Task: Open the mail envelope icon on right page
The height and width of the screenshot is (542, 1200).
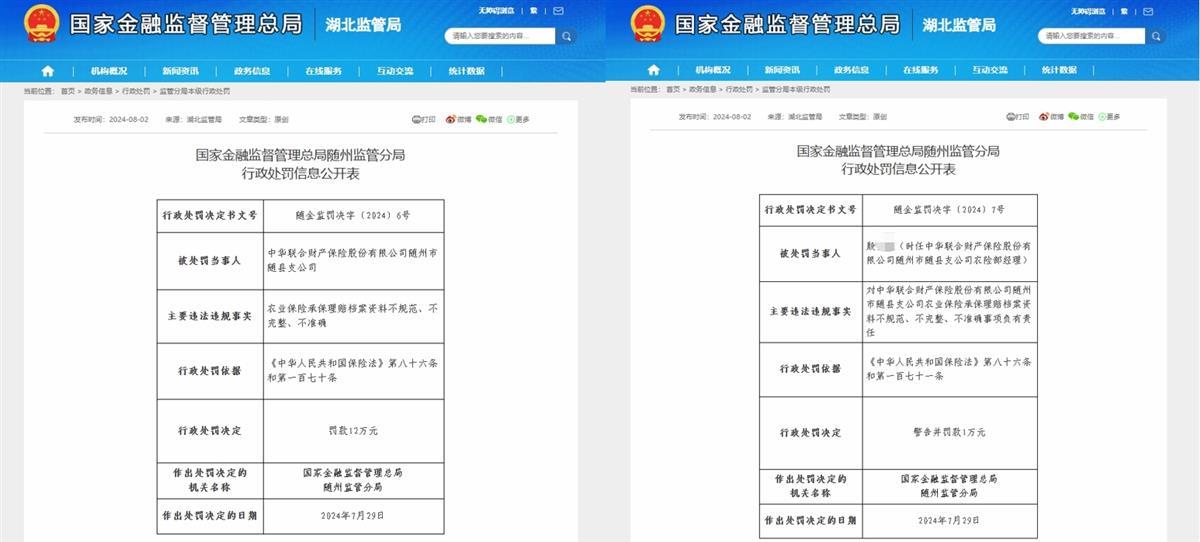Action: point(1149,11)
